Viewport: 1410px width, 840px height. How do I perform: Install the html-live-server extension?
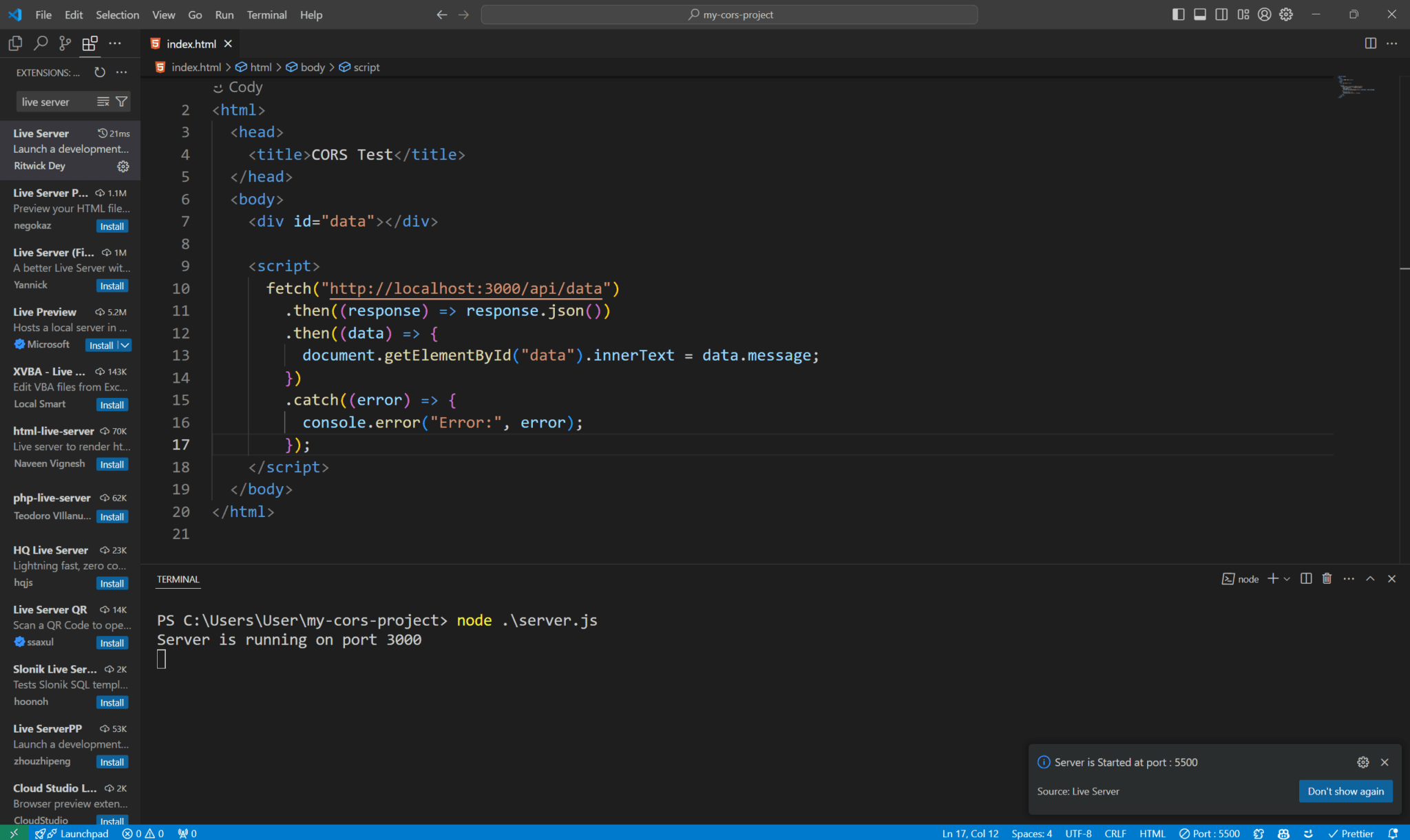coord(112,464)
